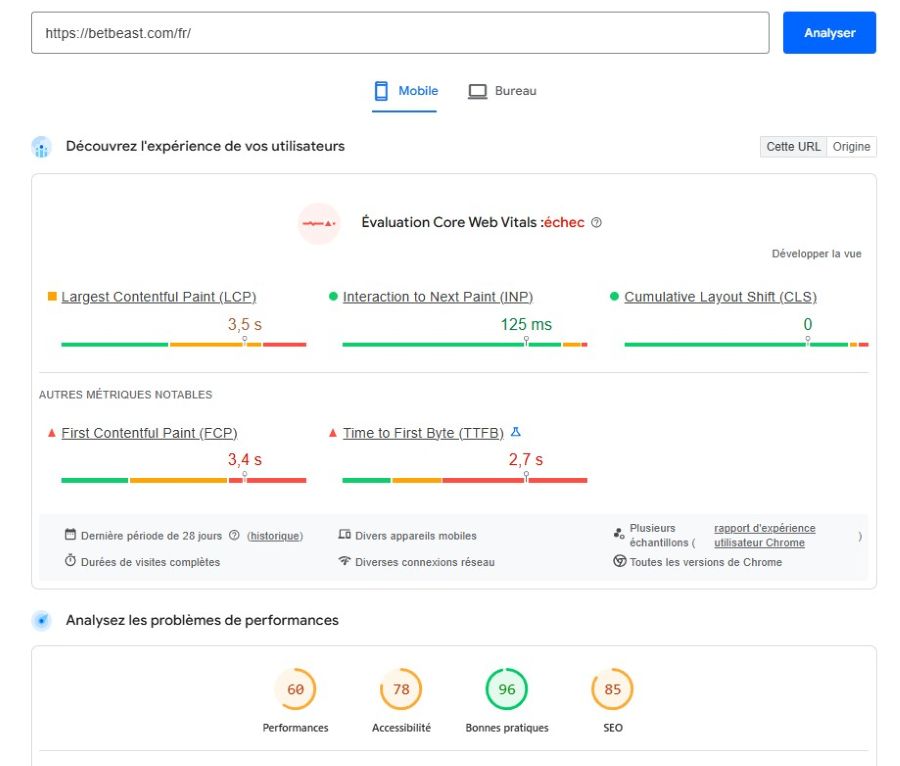The image size is (900, 766).
Task: Click the AUTRES MÉTRIQUES NOTABLES heading
Action: click(126, 395)
